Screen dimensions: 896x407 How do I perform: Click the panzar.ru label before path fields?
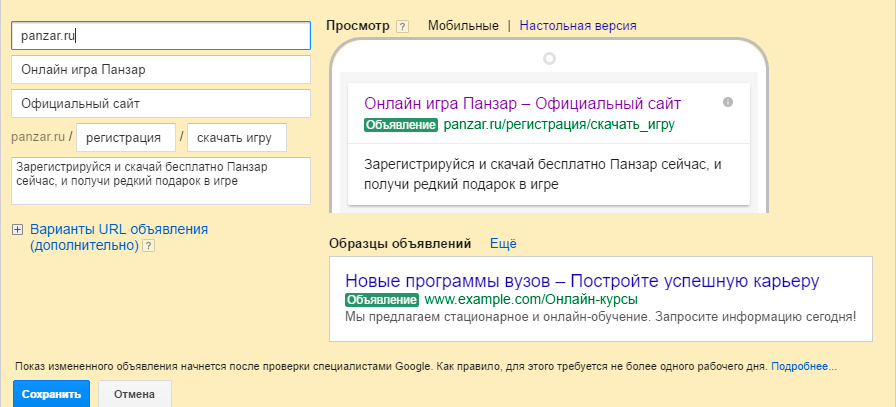pos(38,138)
